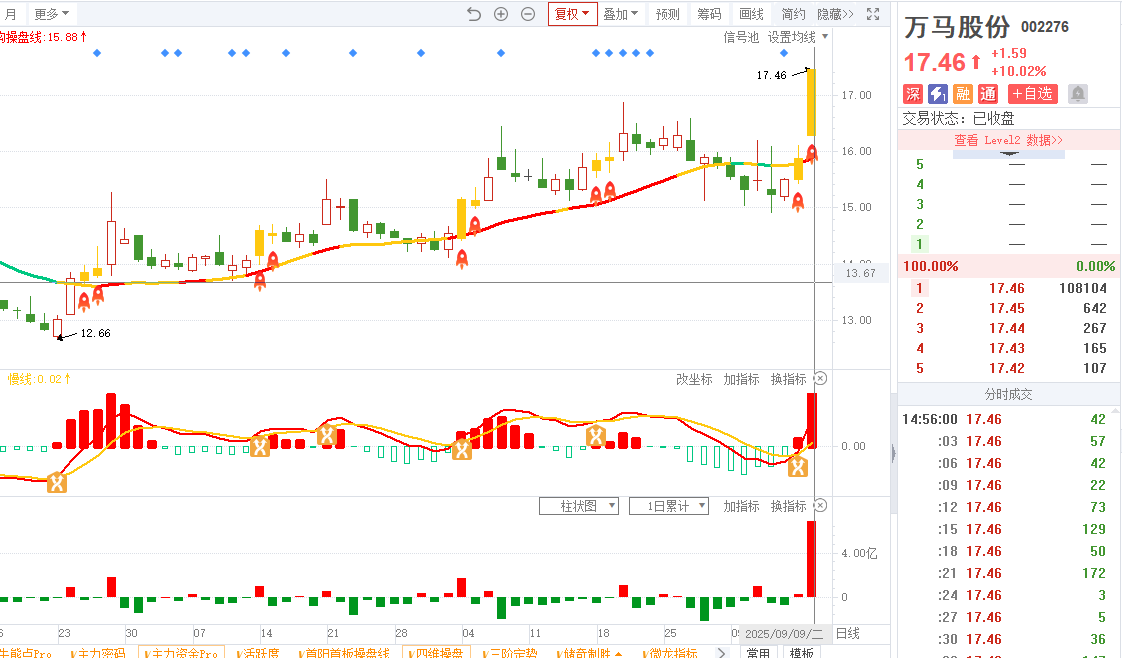1122x658 pixels.
Task: Select the 三阶定势 indicator tab
Action: 510,652
